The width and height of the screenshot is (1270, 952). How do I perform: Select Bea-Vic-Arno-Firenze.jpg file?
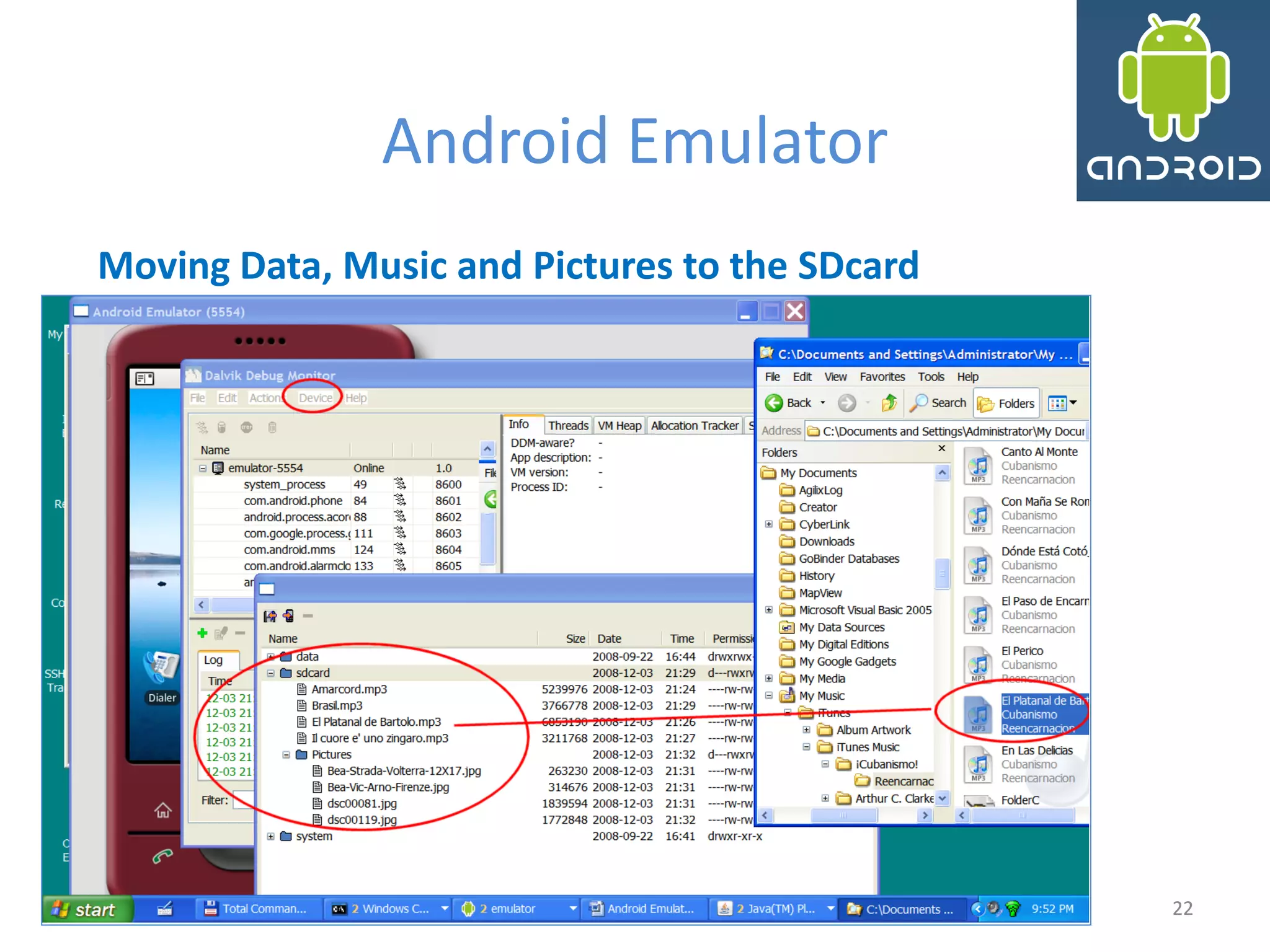pyautogui.click(x=388, y=787)
